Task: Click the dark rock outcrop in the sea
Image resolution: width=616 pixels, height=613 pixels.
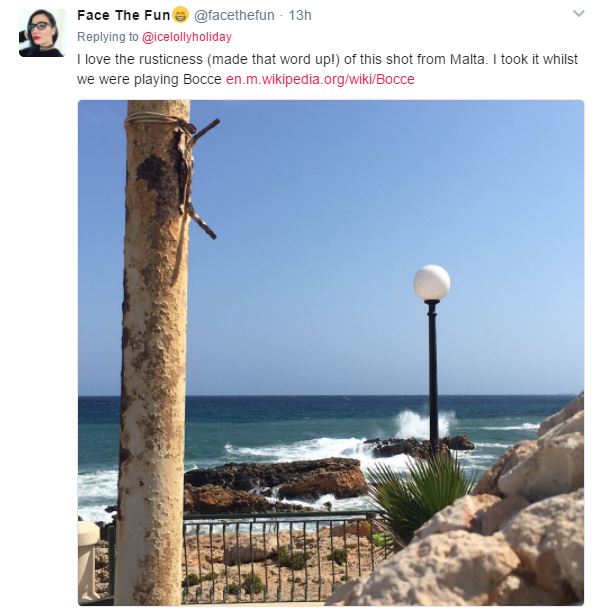Action: 276,484
